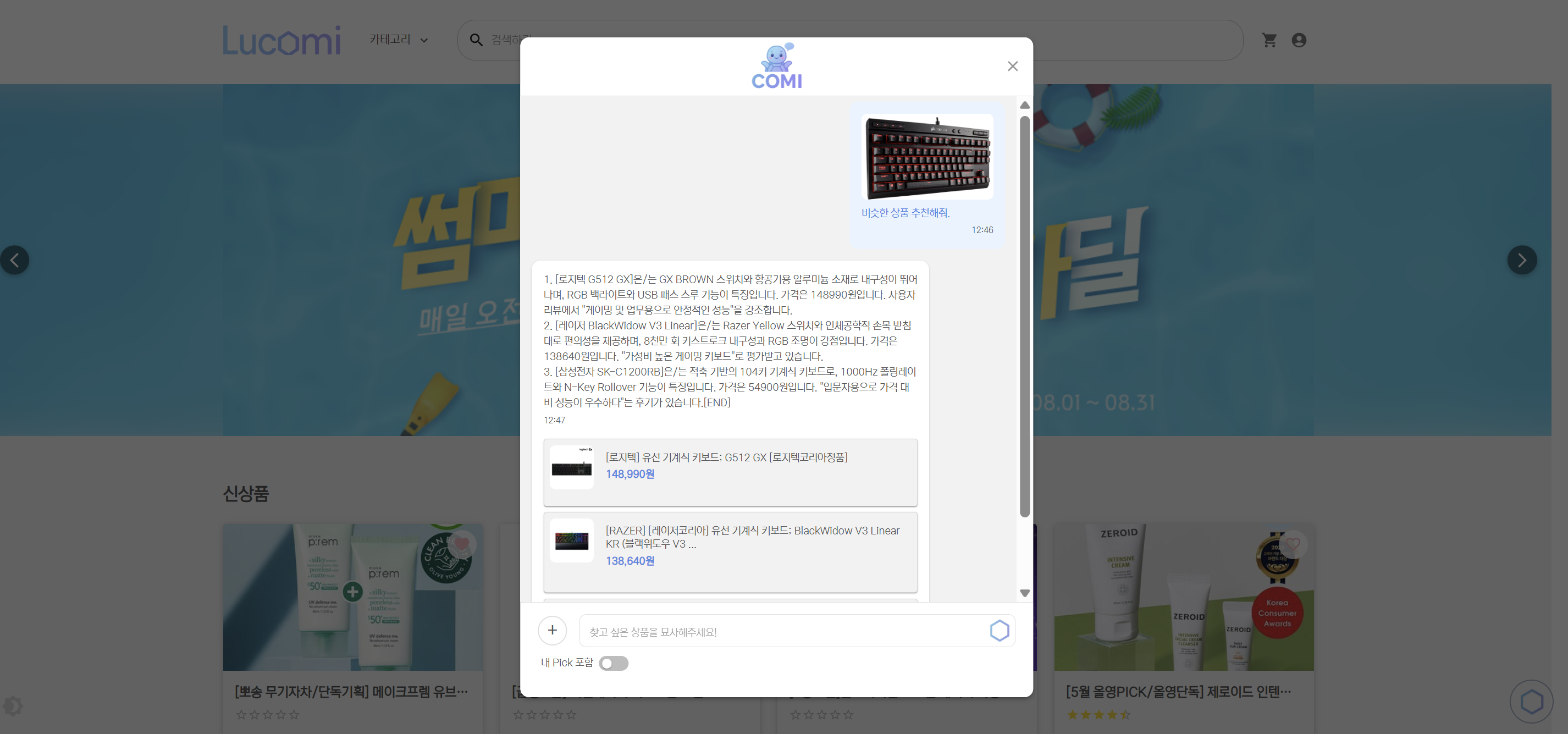Screen dimensions: 1568x734
Task: Click the search magnifier icon
Action: [476, 40]
